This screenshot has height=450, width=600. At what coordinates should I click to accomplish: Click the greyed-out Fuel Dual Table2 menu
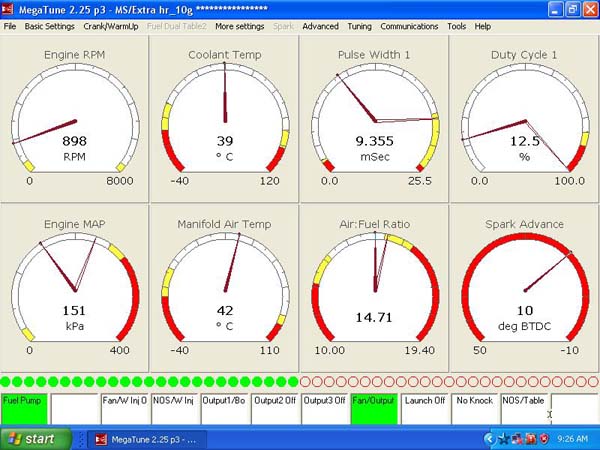point(176,26)
